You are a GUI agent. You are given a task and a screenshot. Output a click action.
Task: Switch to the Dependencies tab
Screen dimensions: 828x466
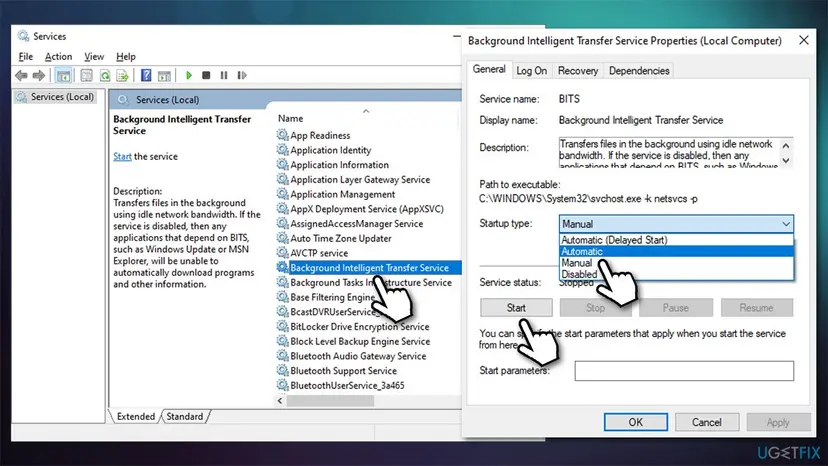tap(639, 71)
